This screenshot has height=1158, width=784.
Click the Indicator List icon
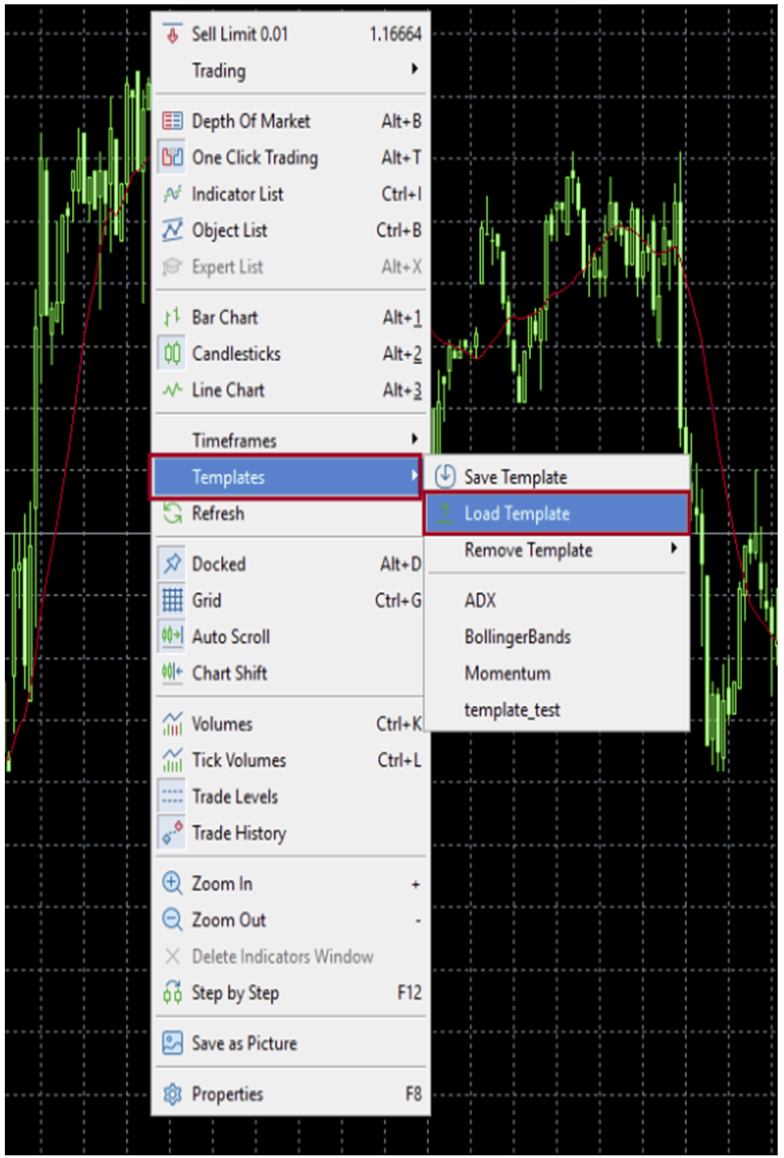point(172,194)
